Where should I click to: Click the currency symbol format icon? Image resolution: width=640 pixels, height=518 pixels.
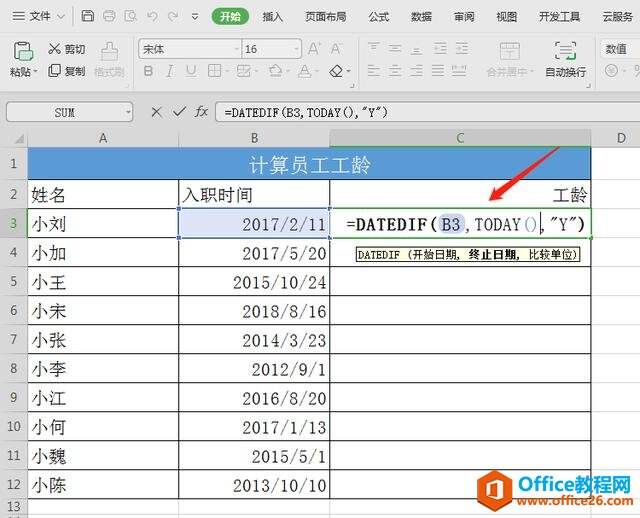coord(611,71)
